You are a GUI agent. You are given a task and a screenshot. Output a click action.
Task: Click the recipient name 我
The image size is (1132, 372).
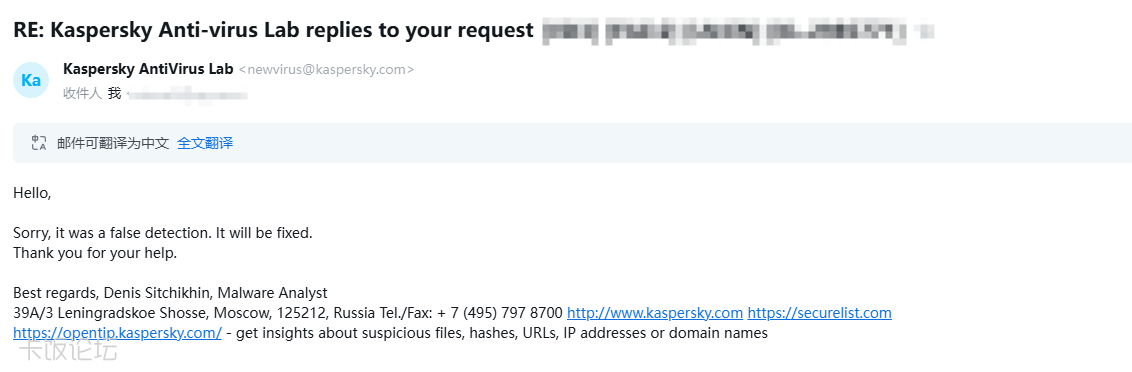point(114,93)
